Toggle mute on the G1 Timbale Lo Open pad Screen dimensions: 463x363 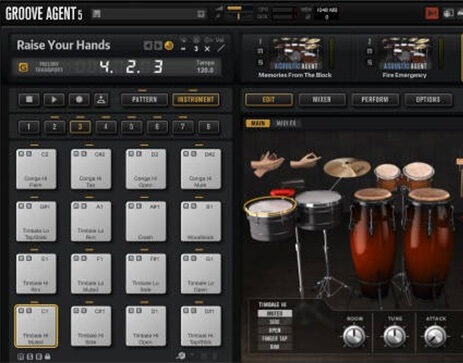tap(186, 258)
